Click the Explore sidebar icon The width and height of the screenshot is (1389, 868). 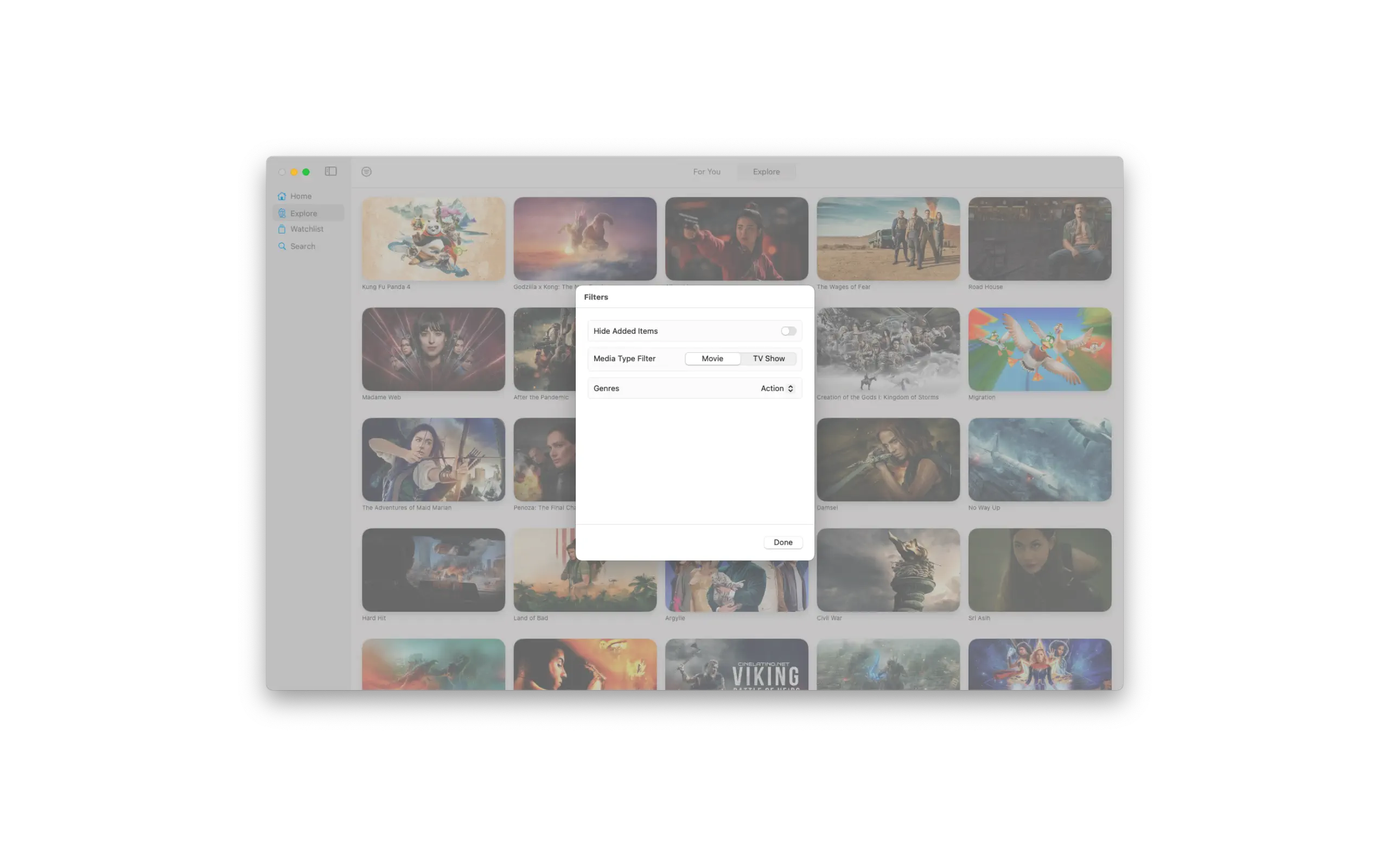(x=282, y=214)
